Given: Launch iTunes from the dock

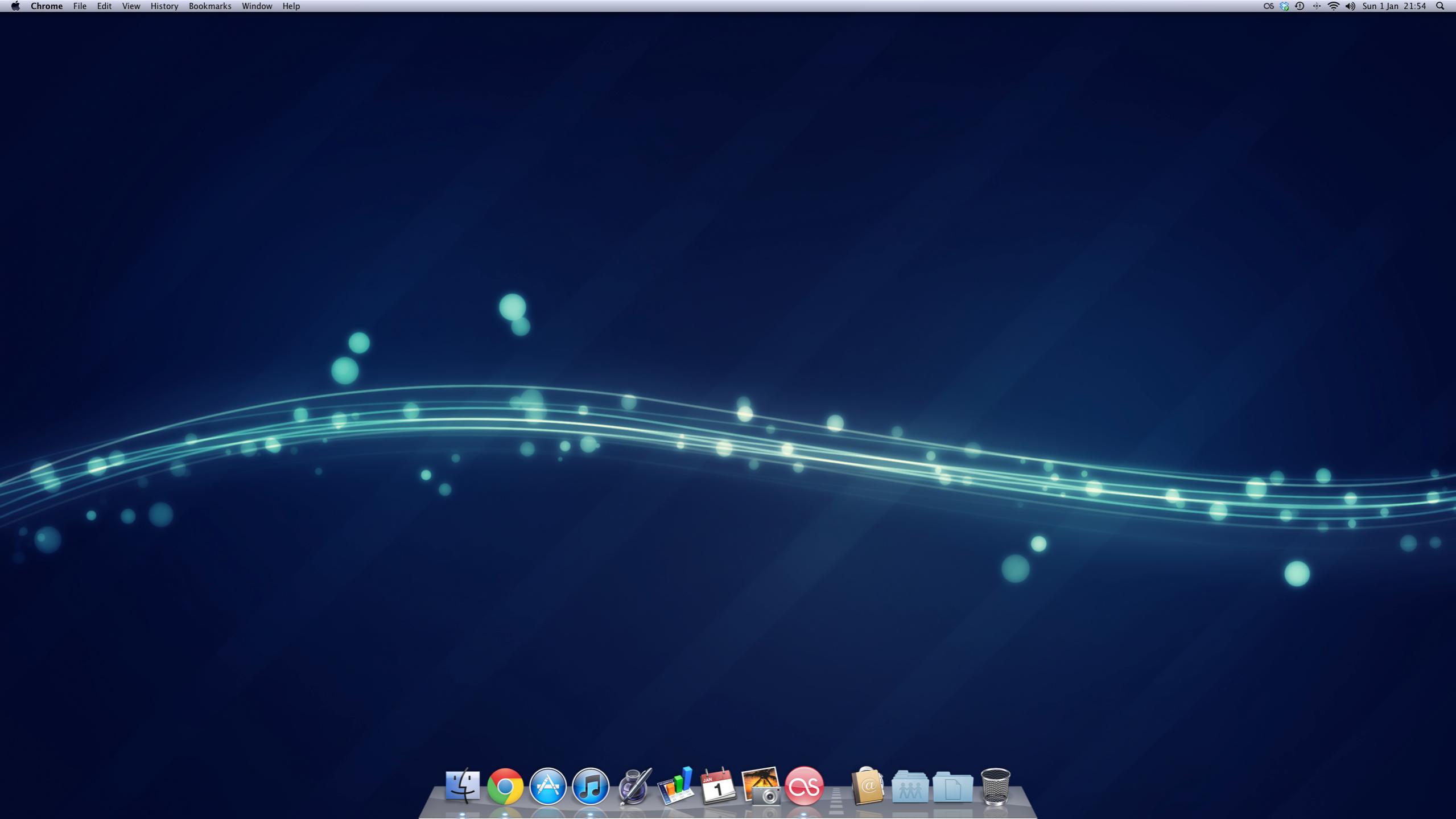Looking at the screenshot, I should pos(591,786).
